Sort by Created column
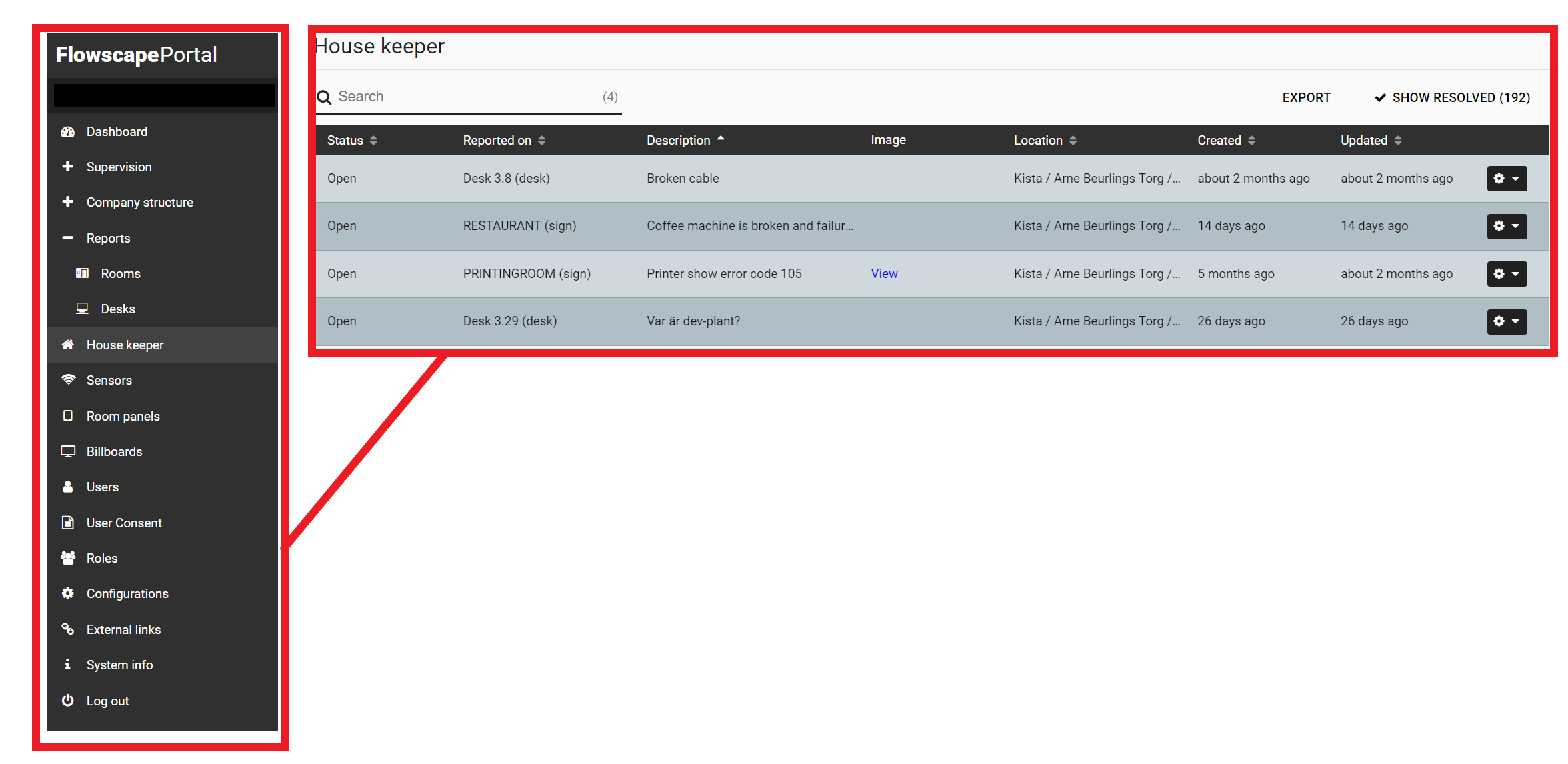Viewport: 1568px width, 764px height. [x=1226, y=141]
